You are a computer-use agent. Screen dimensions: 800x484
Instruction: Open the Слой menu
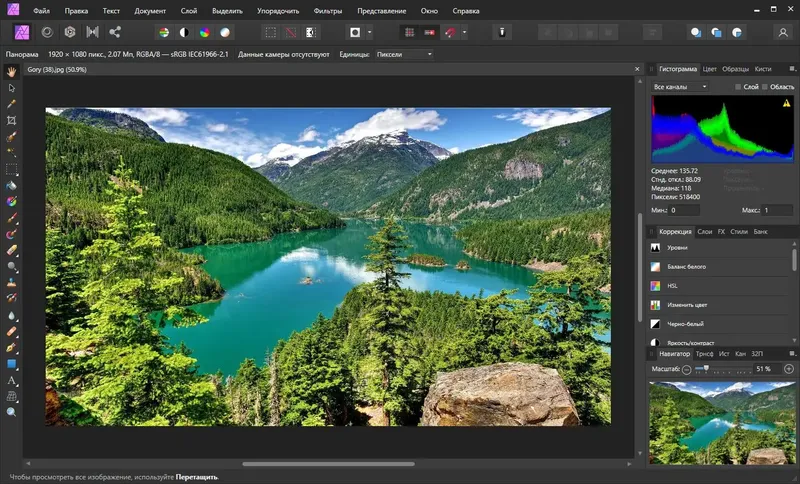(189, 11)
